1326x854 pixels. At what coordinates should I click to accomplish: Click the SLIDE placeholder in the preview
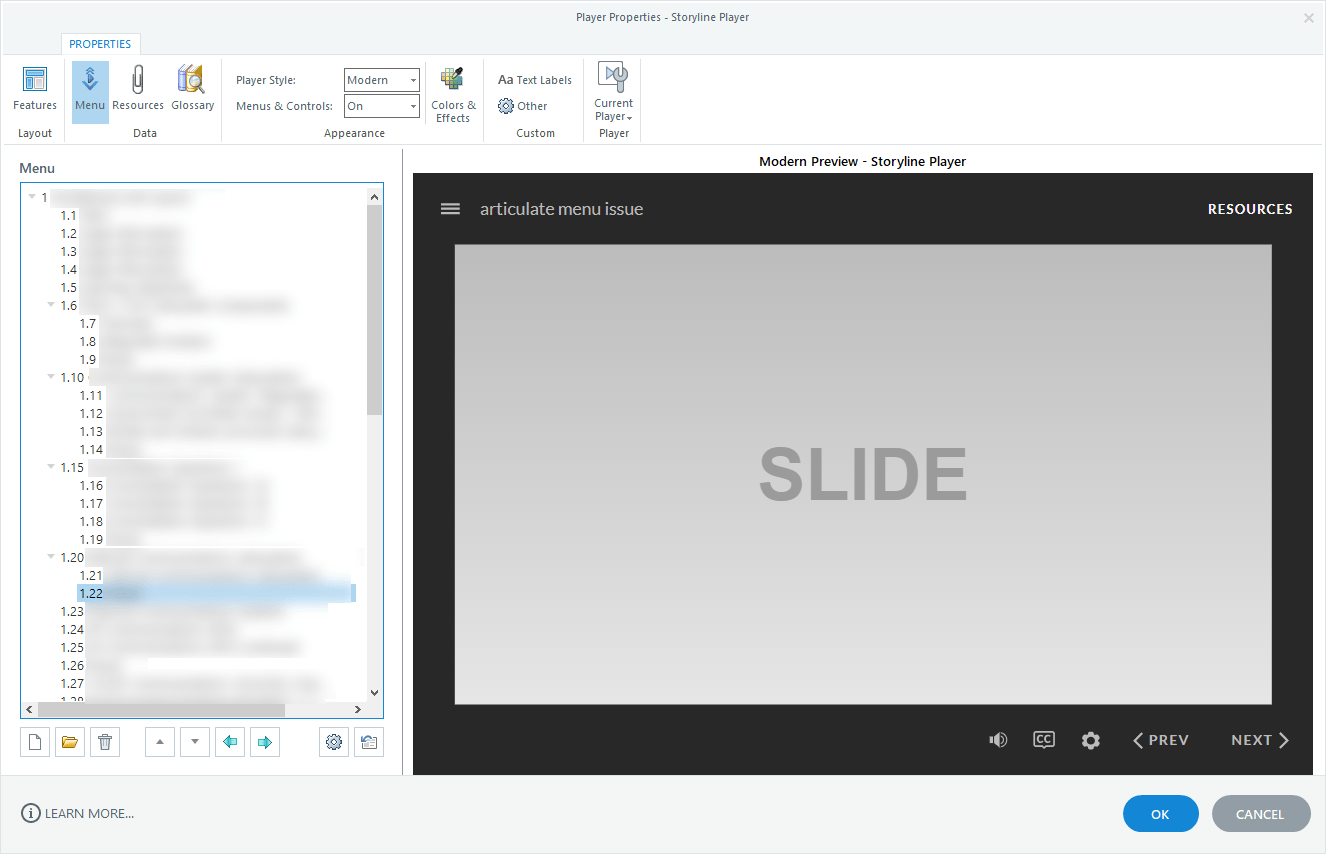pos(863,474)
